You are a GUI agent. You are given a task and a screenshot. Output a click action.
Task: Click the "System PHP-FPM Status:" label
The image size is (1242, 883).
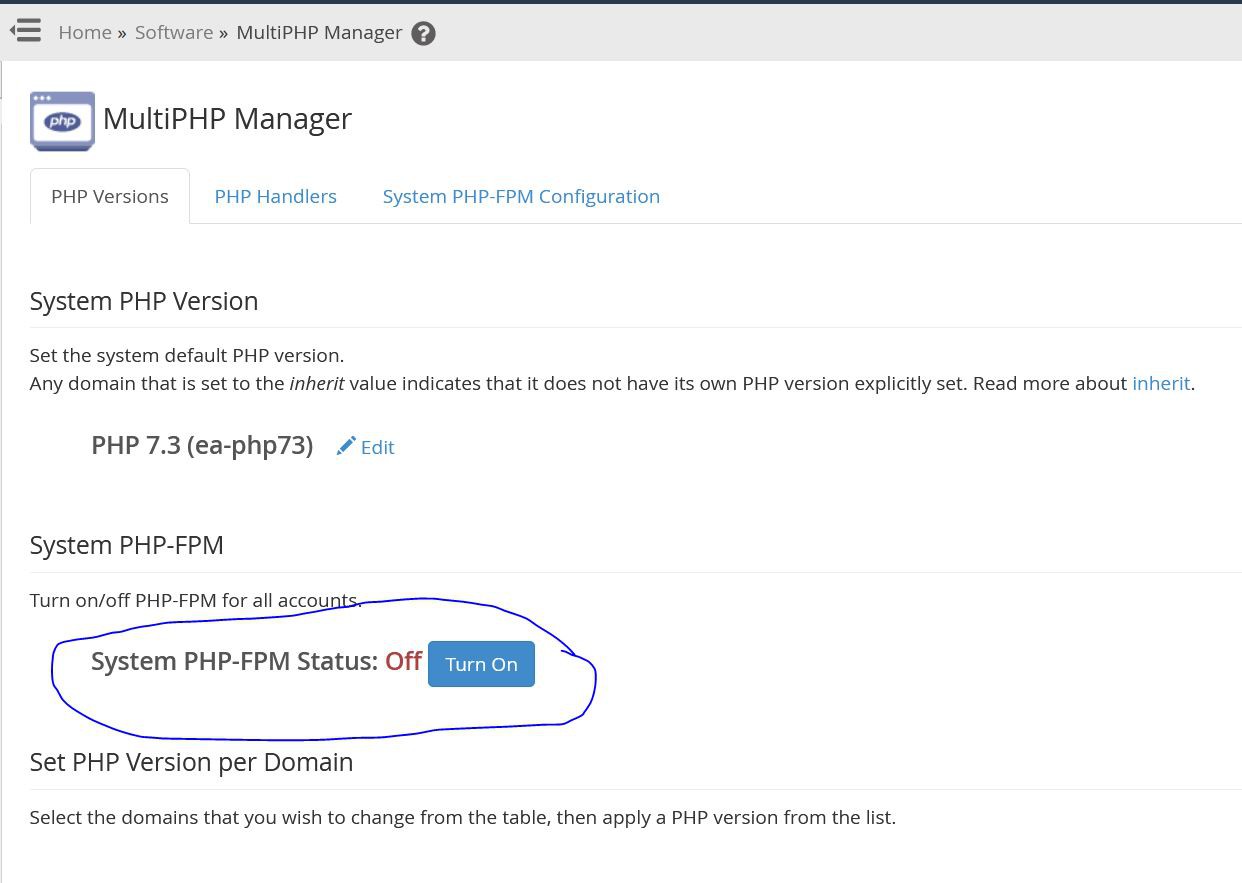pos(234,662)
